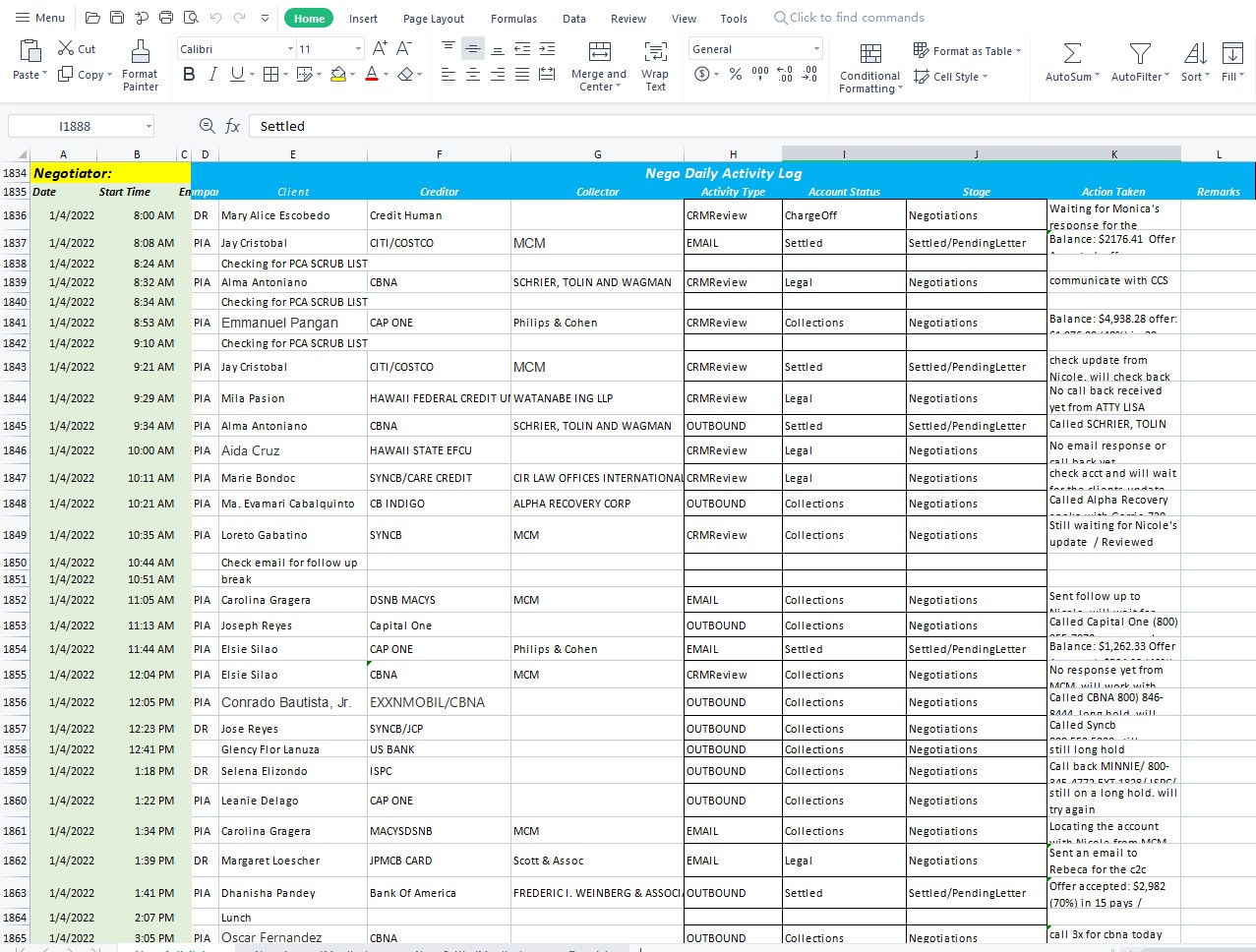Apply the percent style icon
The height and width of the screenshot is (952, 1256).
735,74
